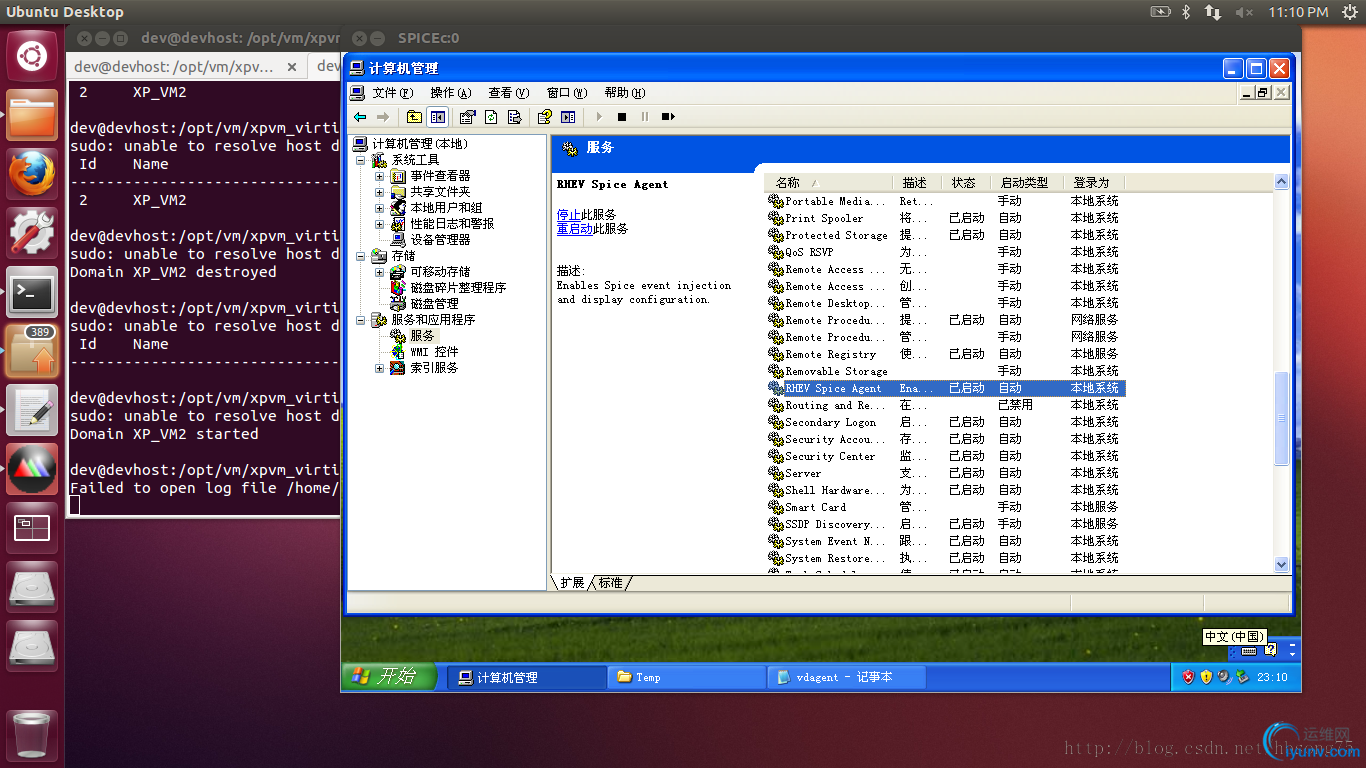Screen dimensions: 1366x768
Task: Open the Workspace Switcher launcher icon
Action: (x=32, y=528)
